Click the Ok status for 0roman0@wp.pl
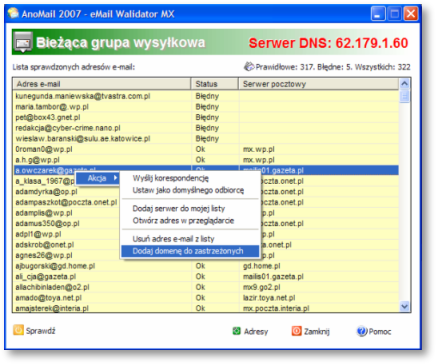 click(200, 149)
